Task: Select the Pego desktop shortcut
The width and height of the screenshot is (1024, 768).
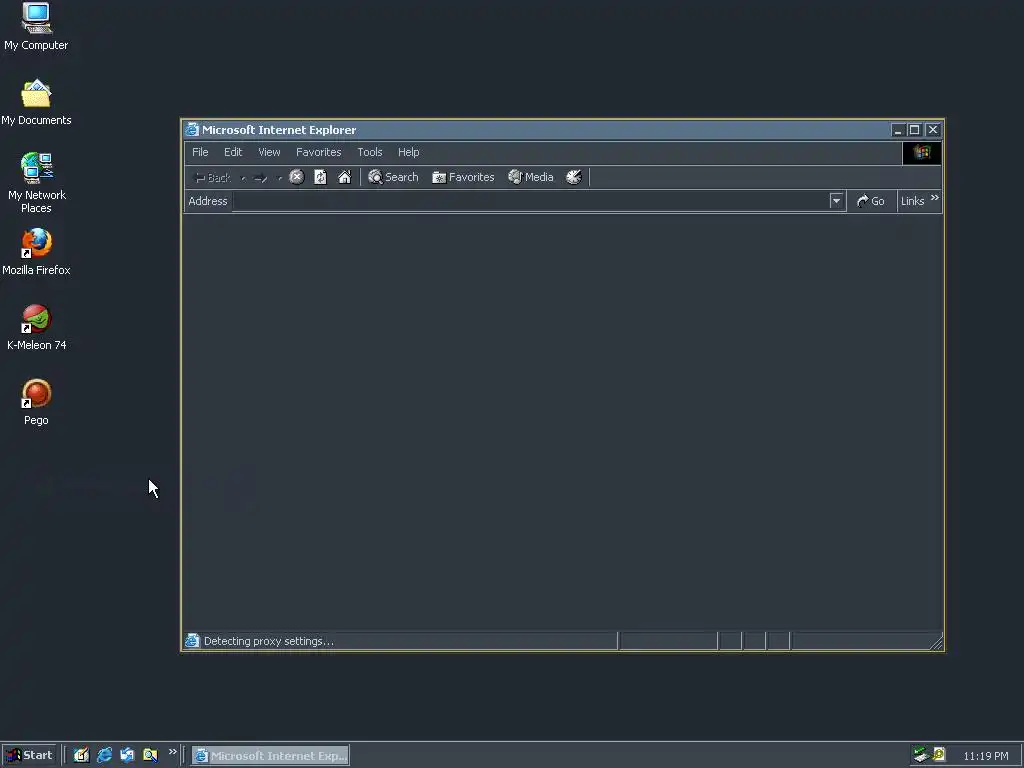Action: click(37, 402)
